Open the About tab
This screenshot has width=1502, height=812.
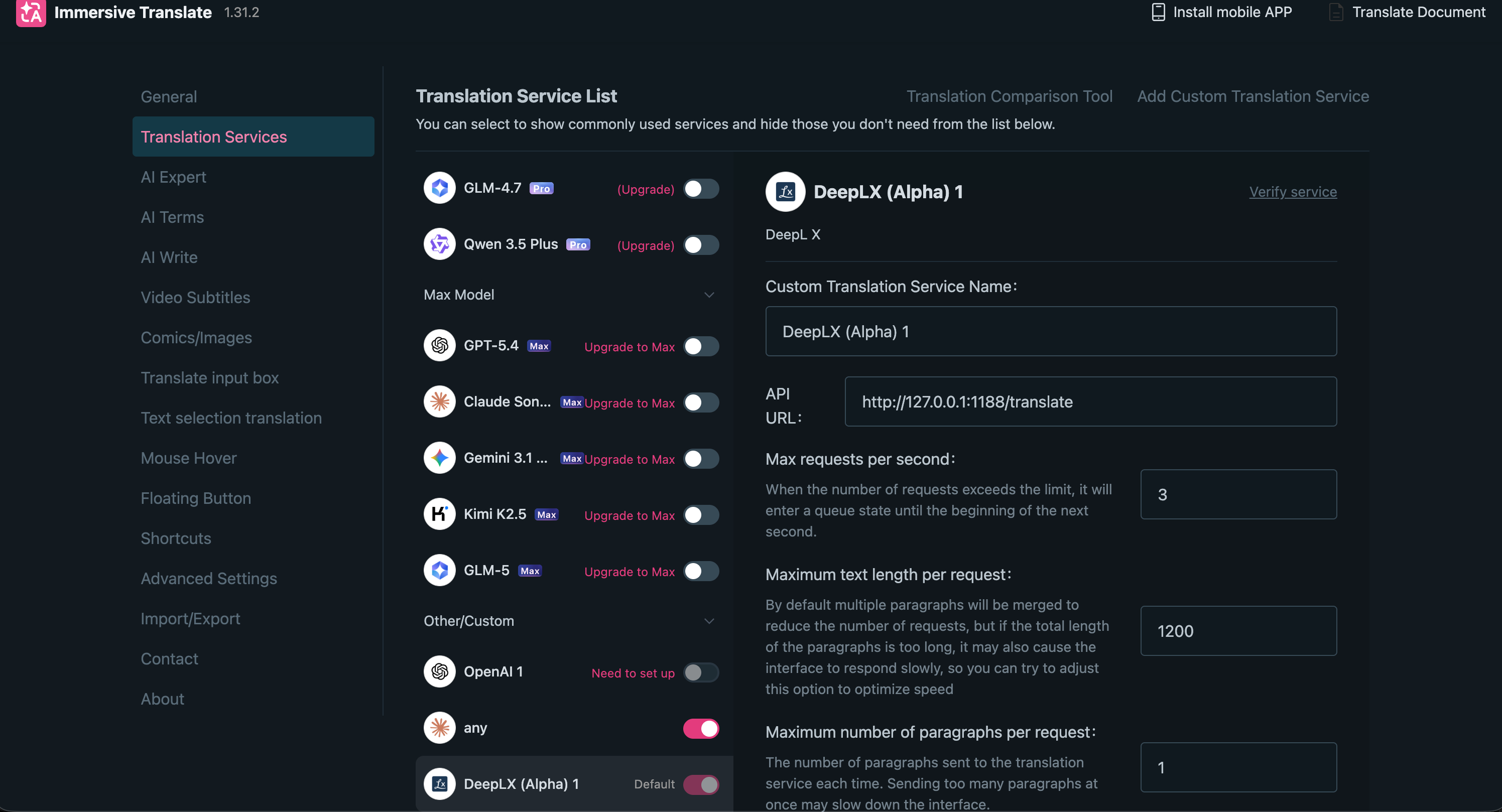[253, 700]
